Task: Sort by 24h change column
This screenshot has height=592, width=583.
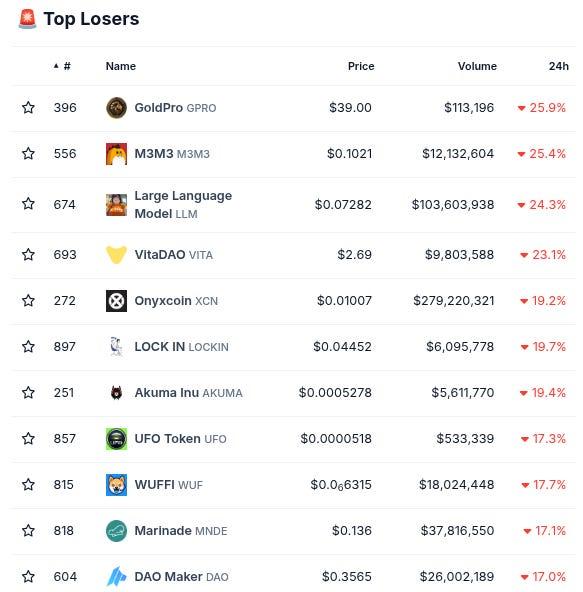Action: click(558, 66)
